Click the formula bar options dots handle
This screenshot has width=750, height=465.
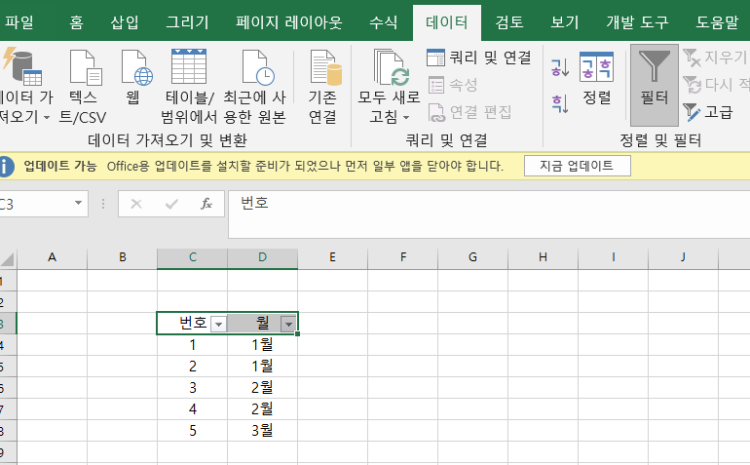point(103,204)
